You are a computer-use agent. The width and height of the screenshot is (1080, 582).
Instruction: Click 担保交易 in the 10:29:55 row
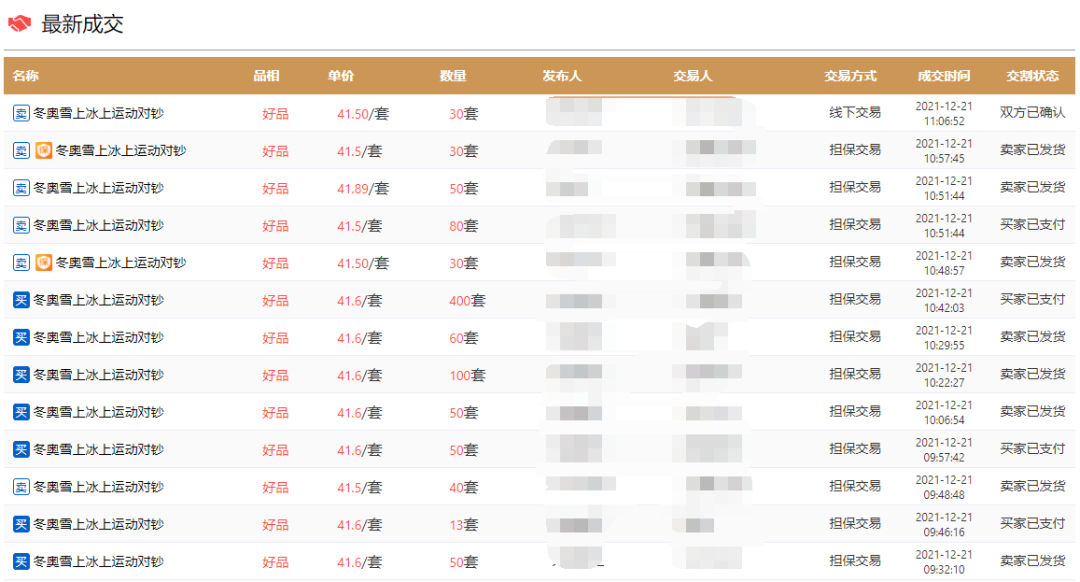[855, 336]
